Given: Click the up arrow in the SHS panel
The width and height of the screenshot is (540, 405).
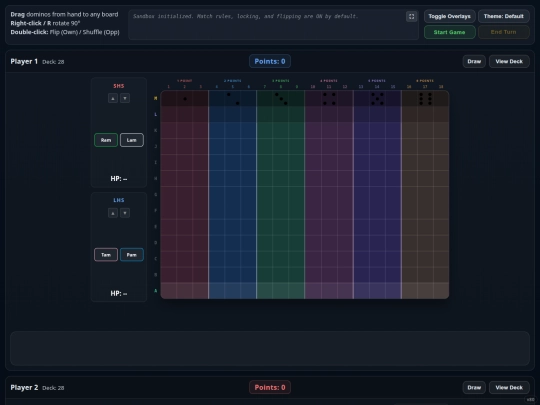Looking at the screenshot, I should pyautogui.click(x=113, y=98).
